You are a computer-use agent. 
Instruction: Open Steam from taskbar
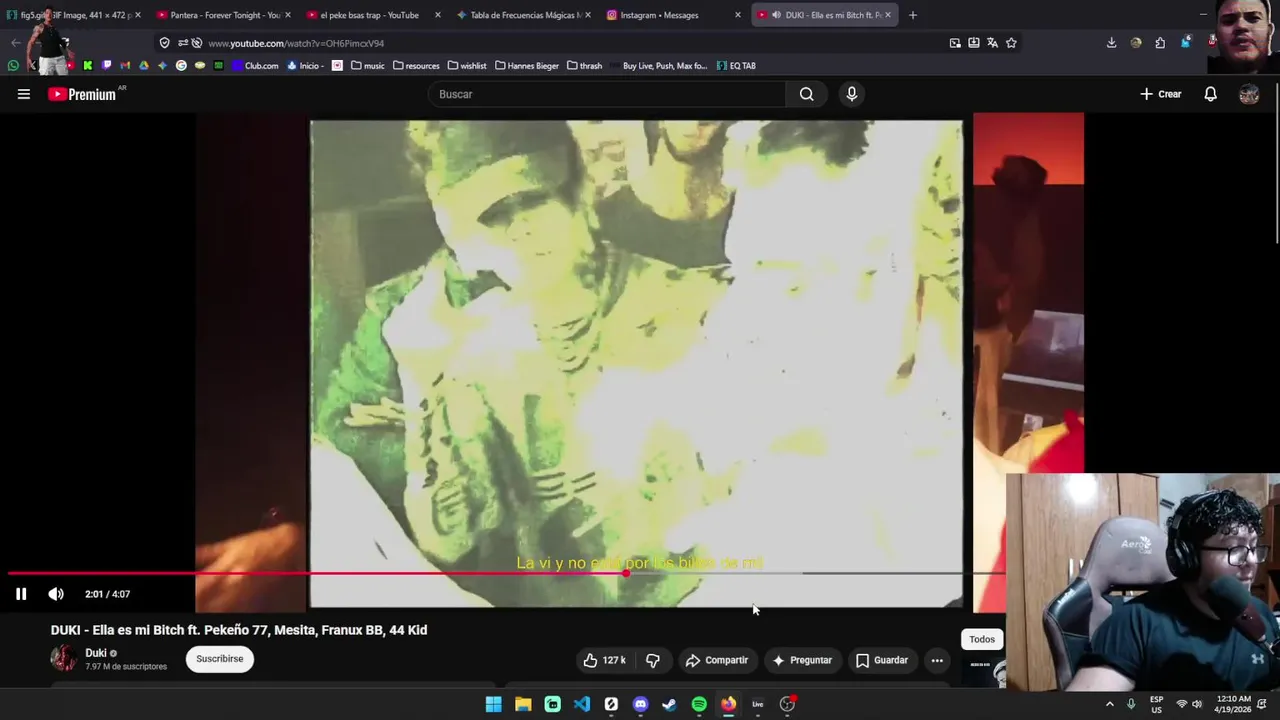670,704
